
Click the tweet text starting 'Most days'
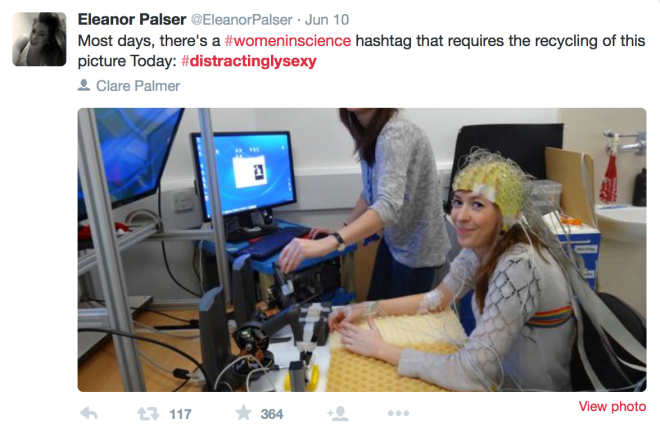point(361,51)
